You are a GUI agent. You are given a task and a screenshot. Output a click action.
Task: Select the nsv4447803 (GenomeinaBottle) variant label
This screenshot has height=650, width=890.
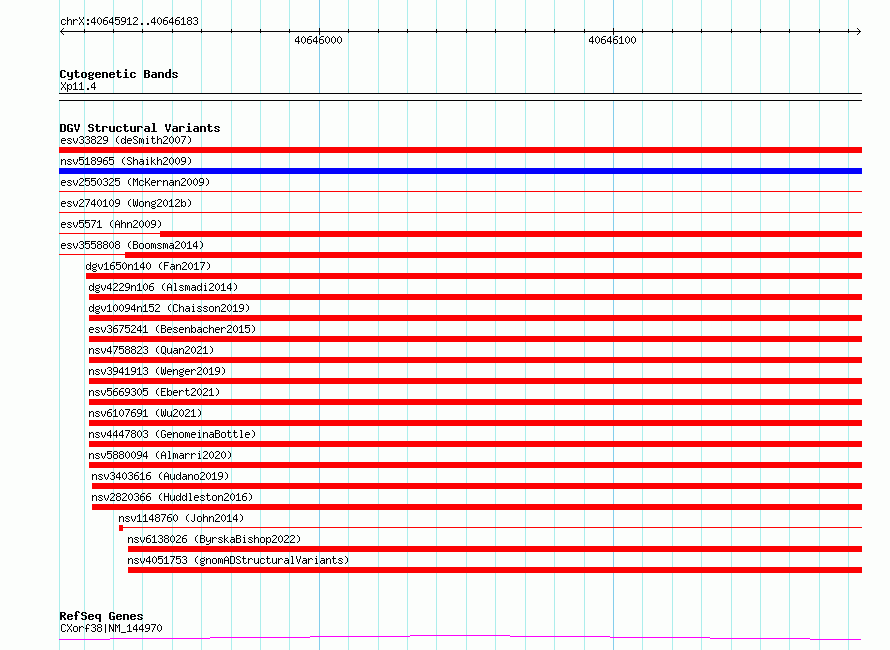click(x=172, y=434)
